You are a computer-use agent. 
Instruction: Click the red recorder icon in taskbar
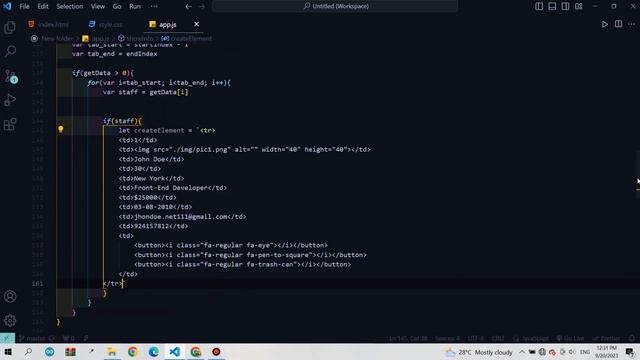(216, 352)
